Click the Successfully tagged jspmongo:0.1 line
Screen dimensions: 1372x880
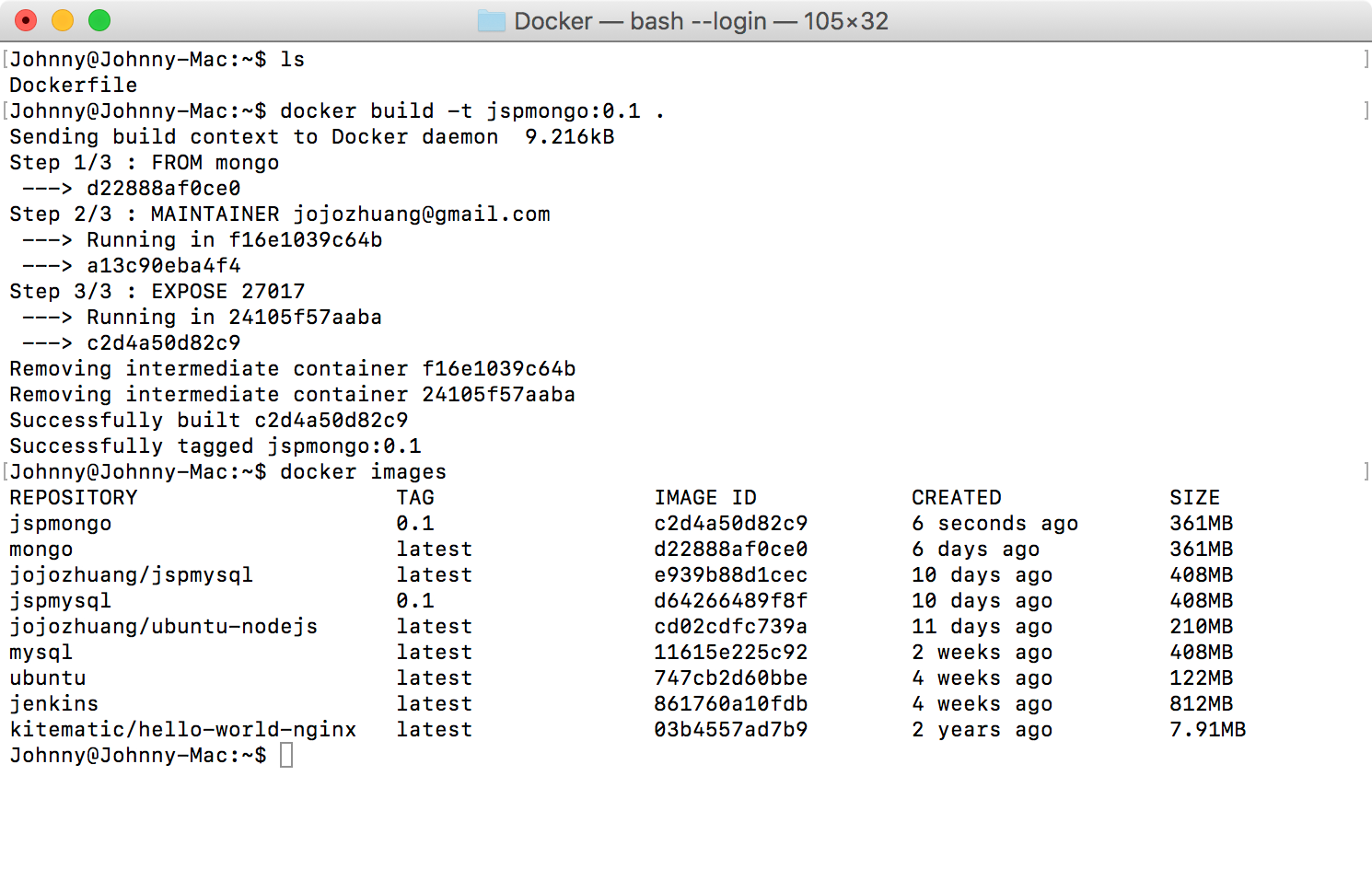point(215,446)
